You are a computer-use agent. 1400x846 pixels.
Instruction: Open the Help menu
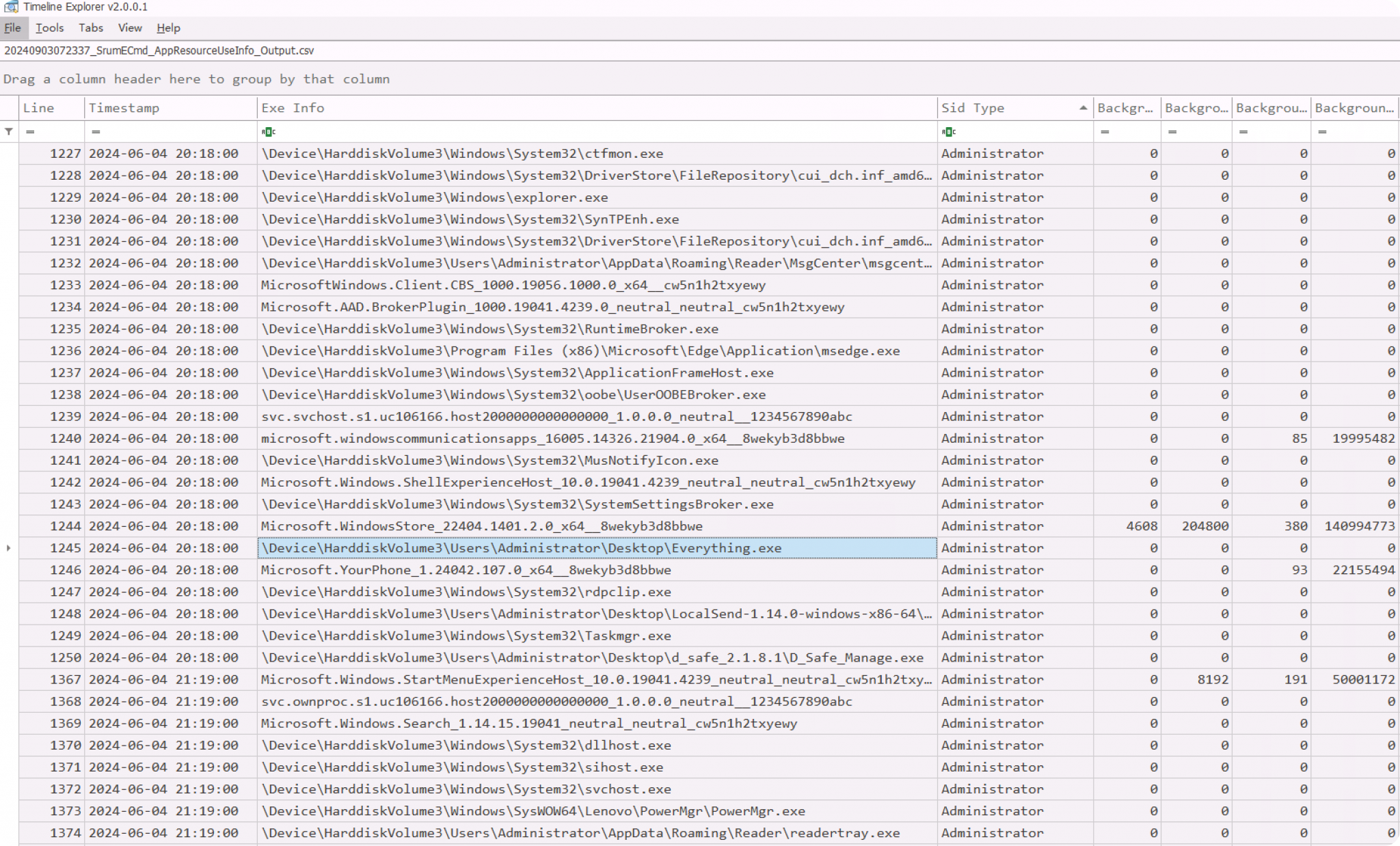(168, 28)
